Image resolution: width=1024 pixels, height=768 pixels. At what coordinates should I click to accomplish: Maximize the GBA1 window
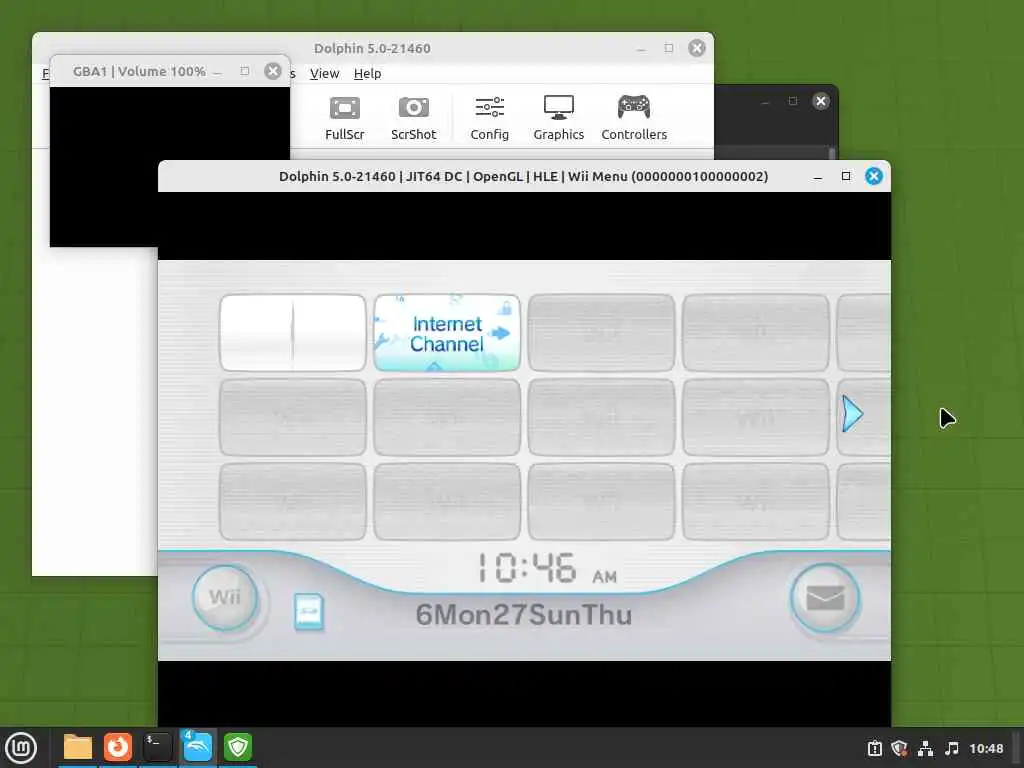coord(245,71)
